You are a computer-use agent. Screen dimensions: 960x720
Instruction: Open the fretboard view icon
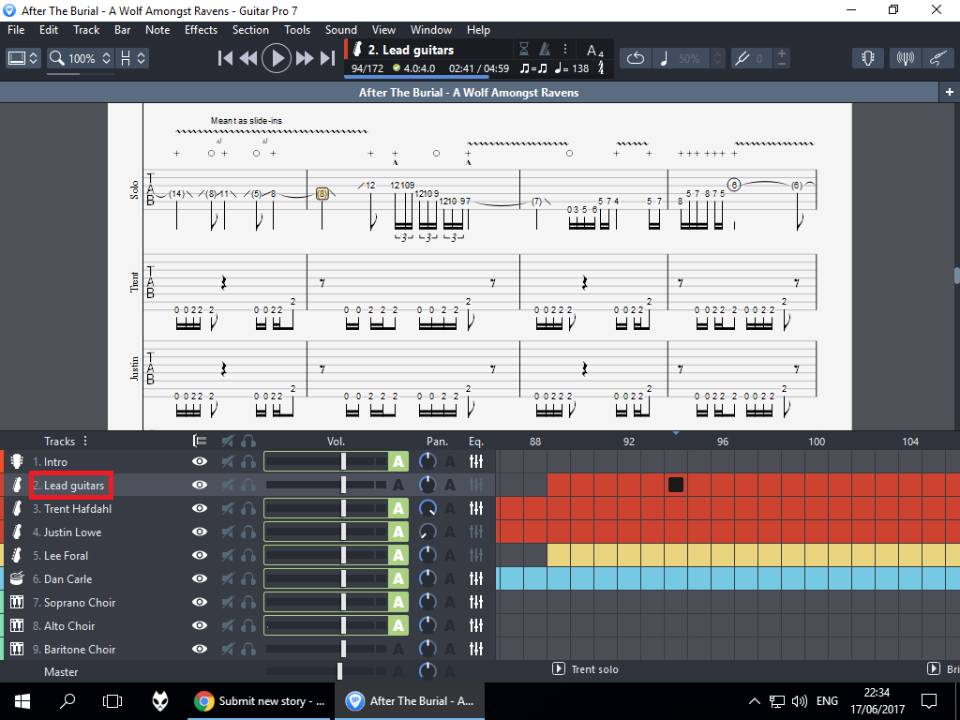(x=868, y=58)
